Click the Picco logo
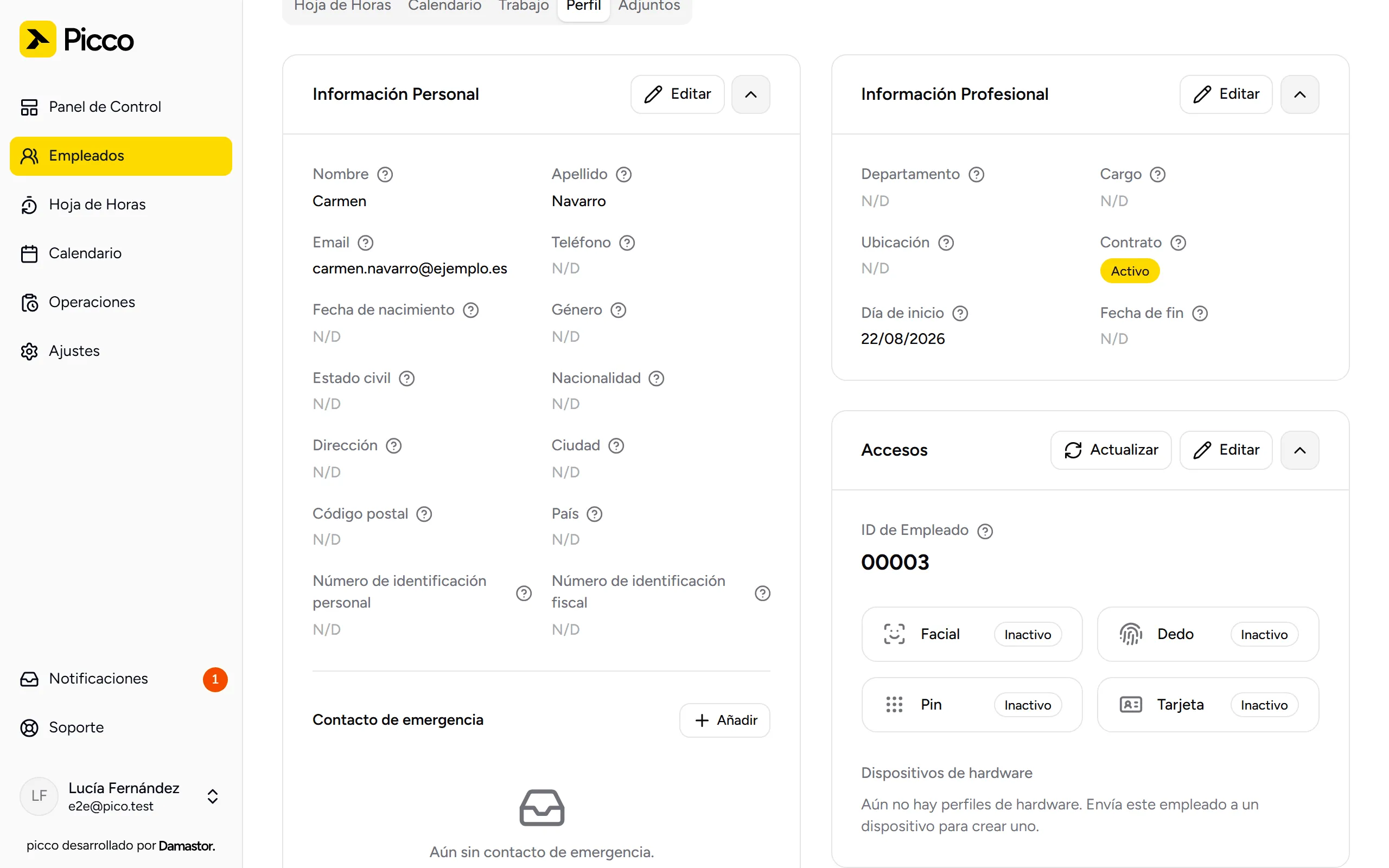This screenshot has height=868, width=1389. pyautogui.click(x=77, y=40)
